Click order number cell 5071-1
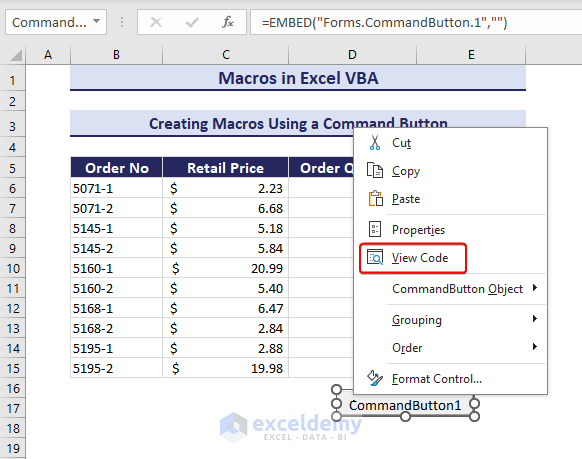Screen dimensions: 582x459 pos(116,188)
